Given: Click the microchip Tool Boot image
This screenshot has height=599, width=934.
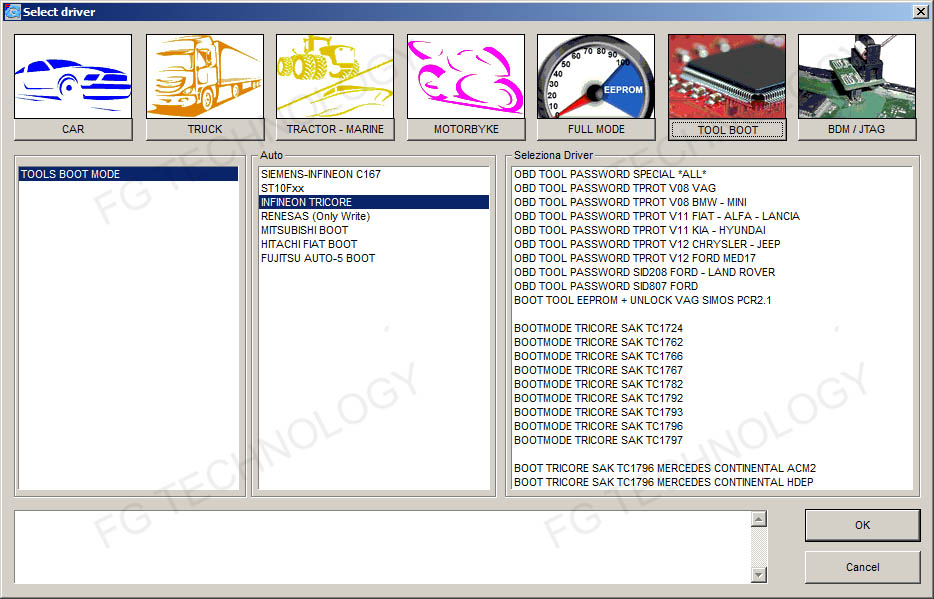Looking at the screenshot, I should coord(727,76).
